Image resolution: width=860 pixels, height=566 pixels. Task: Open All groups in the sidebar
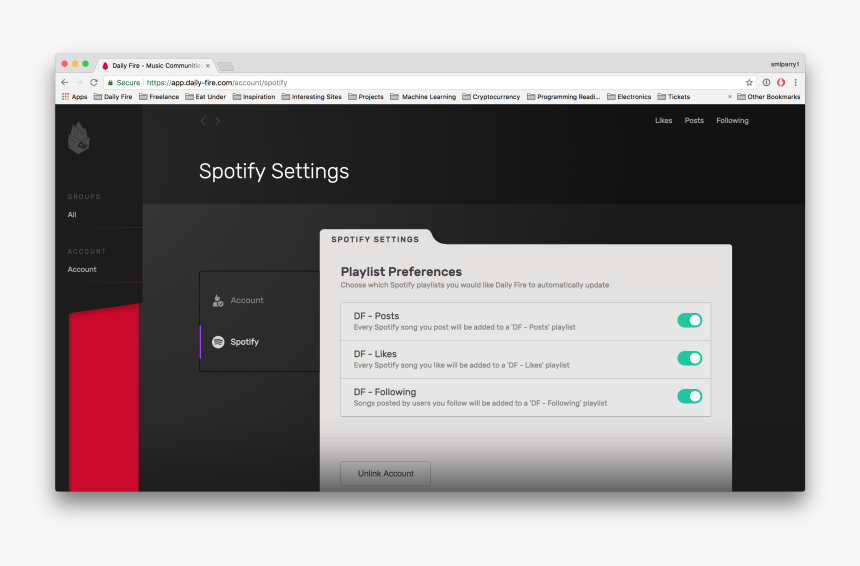(72, 214)
